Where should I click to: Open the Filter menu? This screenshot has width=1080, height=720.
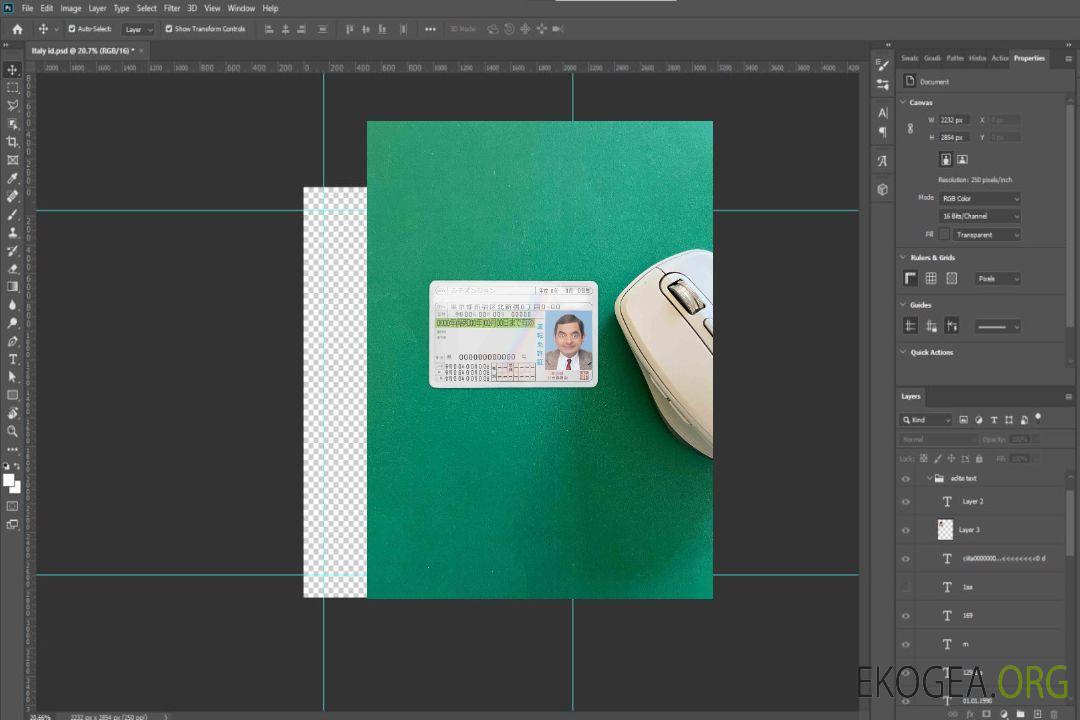coord(172,8)
